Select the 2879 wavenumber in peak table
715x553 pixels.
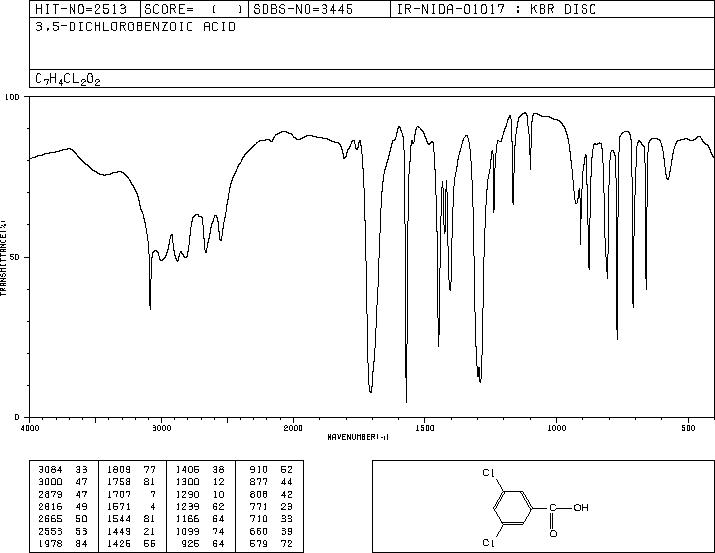[x=51, y=494]
